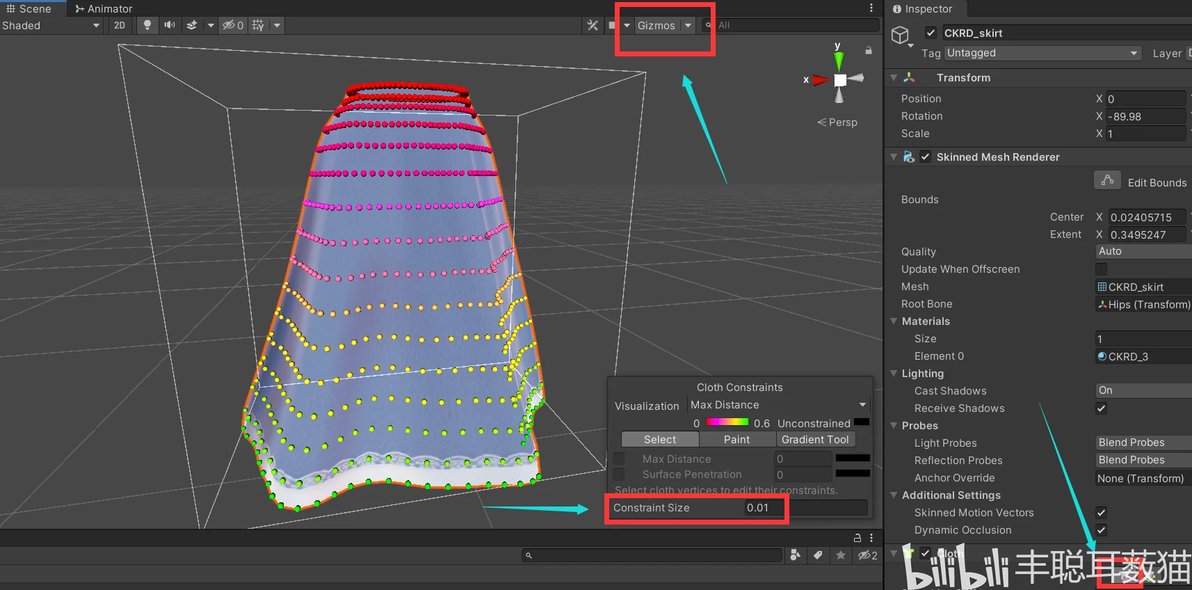The width and height of the screenshot is (1192, 590).
Task: Toggle scene lighting with the lightbulb icon
Action: [147, 25]
